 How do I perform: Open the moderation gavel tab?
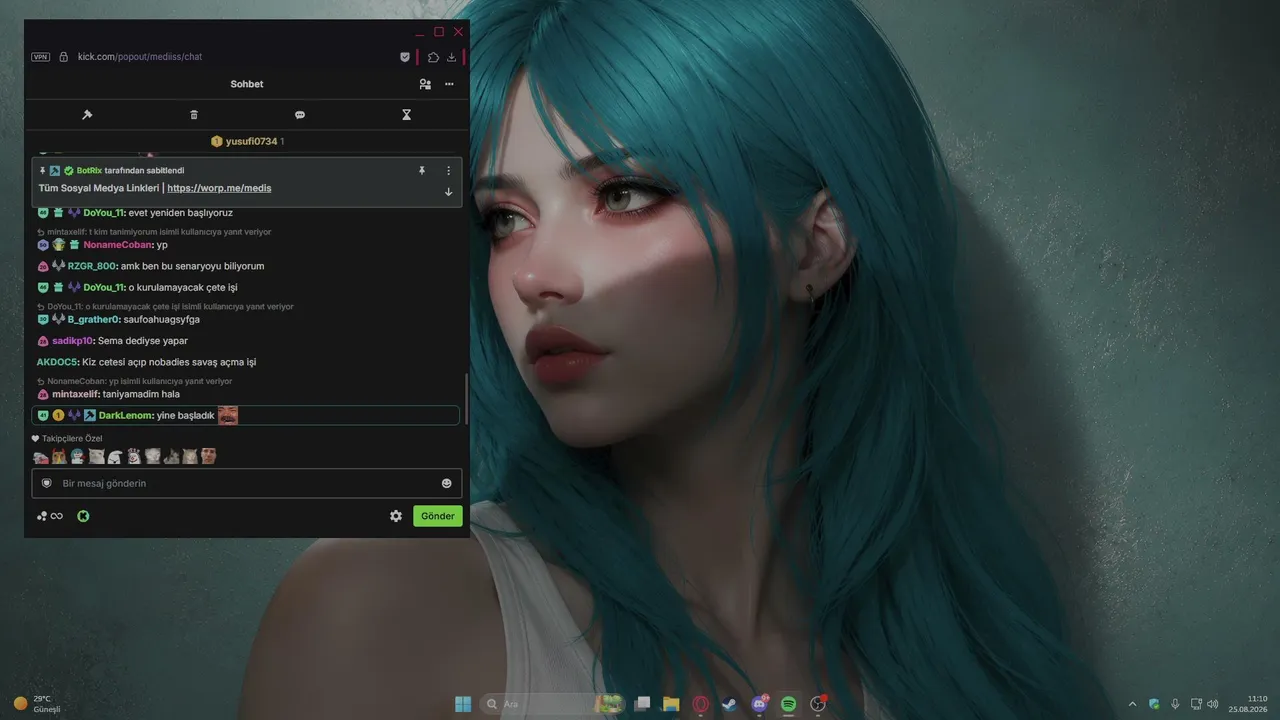tap(87, 115)
